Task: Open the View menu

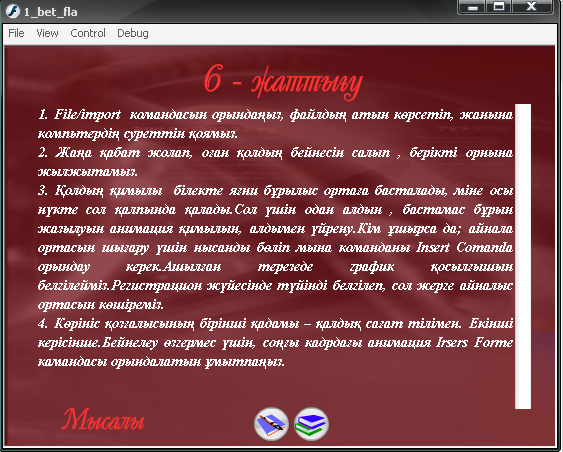Action: (x=47, y=33)
